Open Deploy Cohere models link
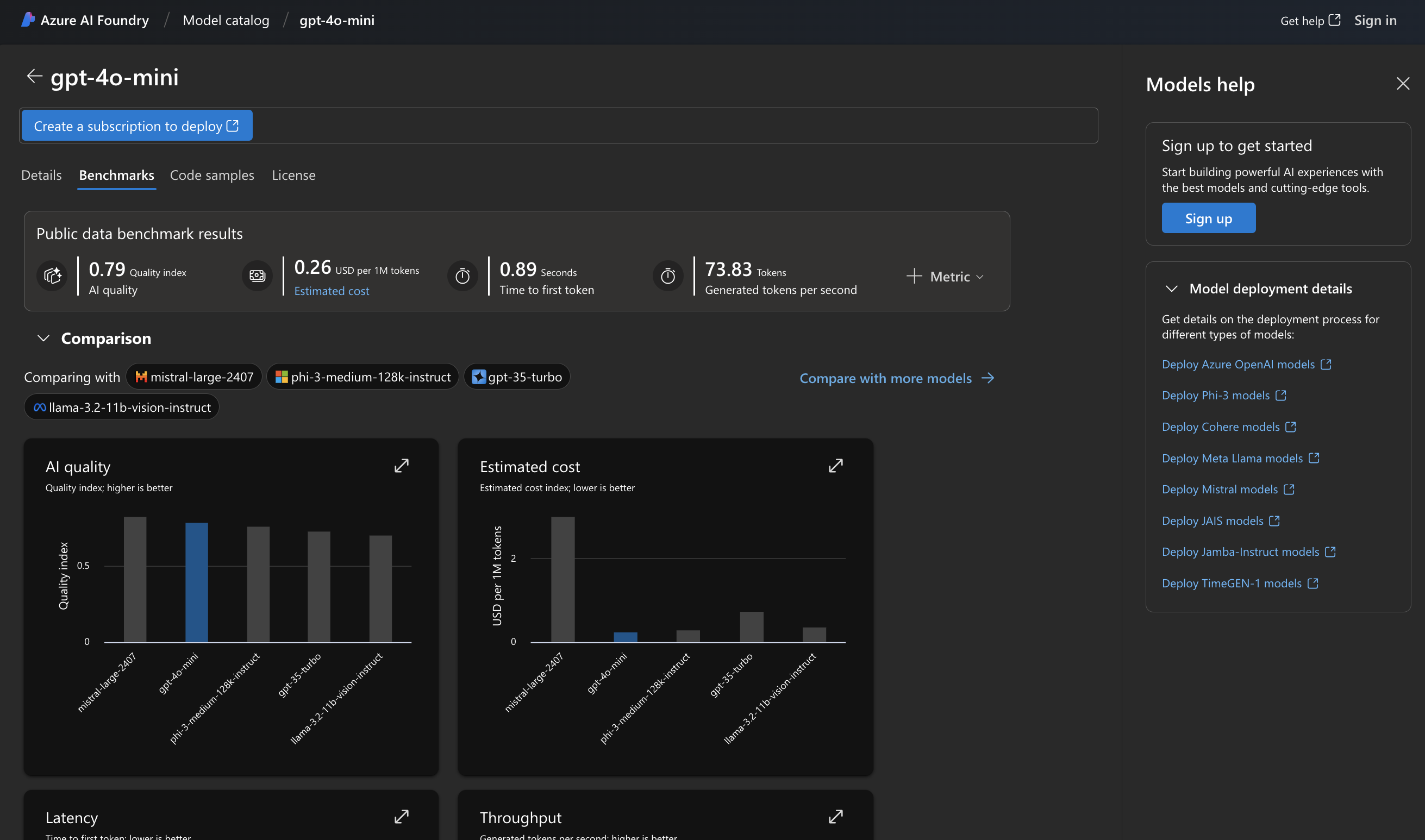1425x840 pixels. pos(1221,427)
